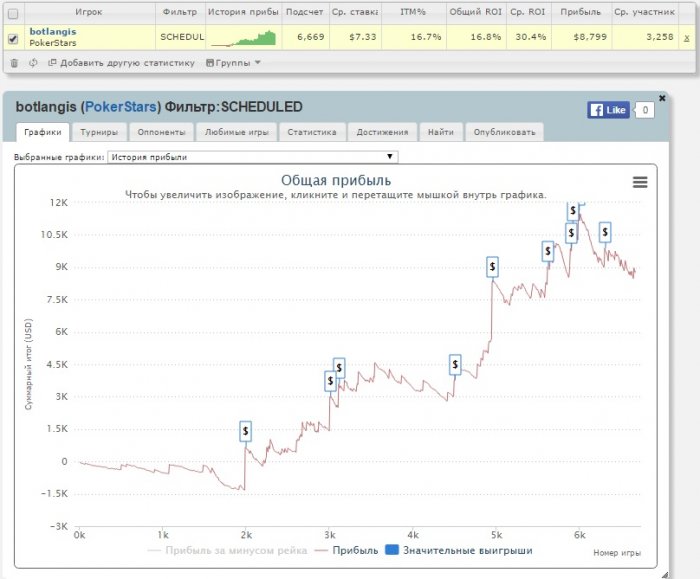
Task: Open botlangis player link in the table
Action: (x=53, y=32)
